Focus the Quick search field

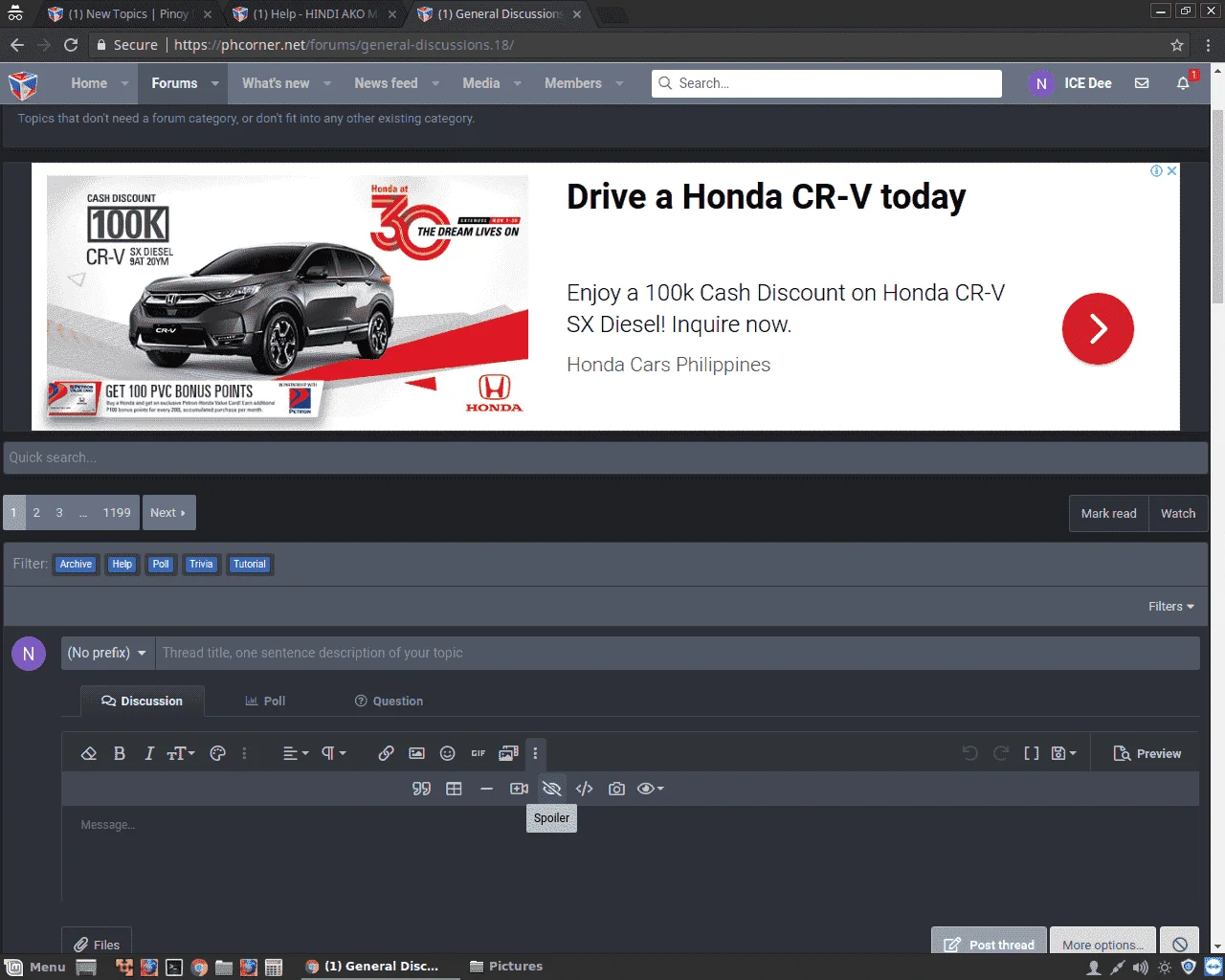pos(605,457)
